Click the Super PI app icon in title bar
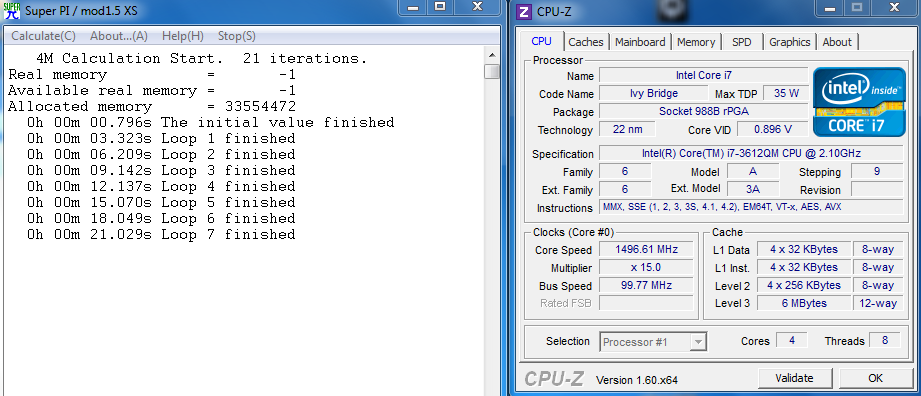Viewport: 921px width, 396px height. click(x=12, y=11)
